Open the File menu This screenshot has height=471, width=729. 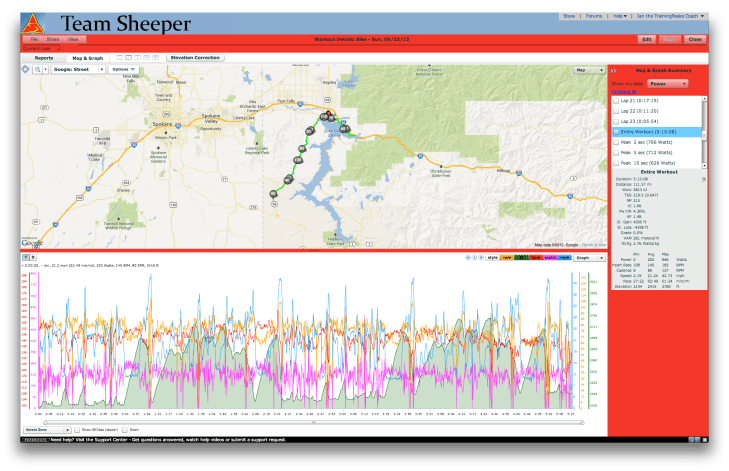[32, 38]
